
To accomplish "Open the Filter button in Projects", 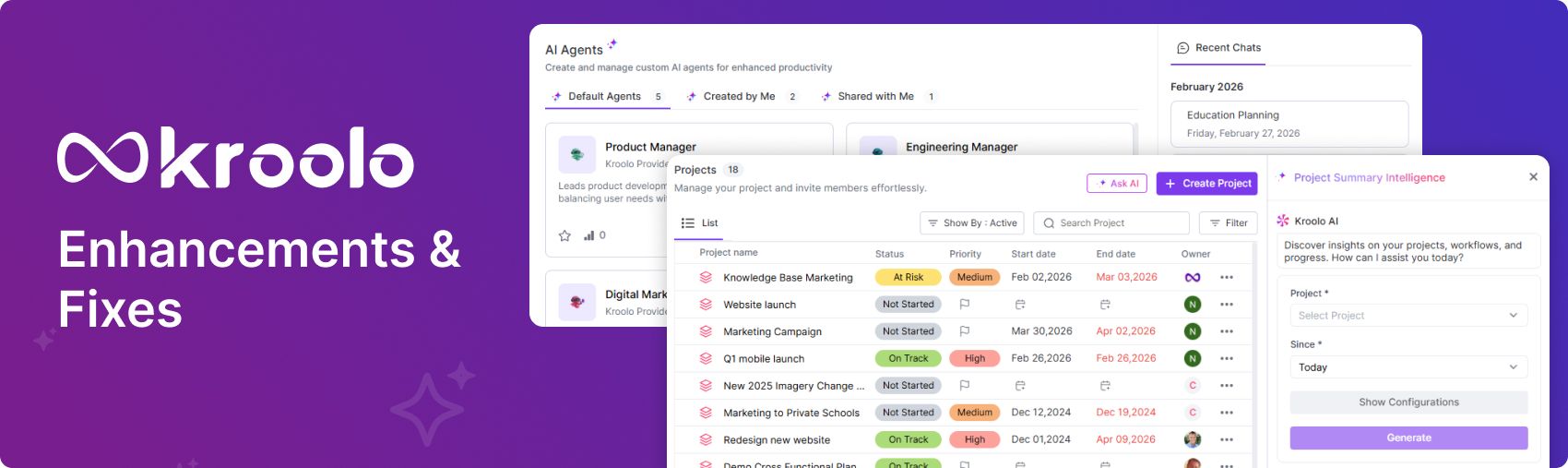I will [1228, 223].
